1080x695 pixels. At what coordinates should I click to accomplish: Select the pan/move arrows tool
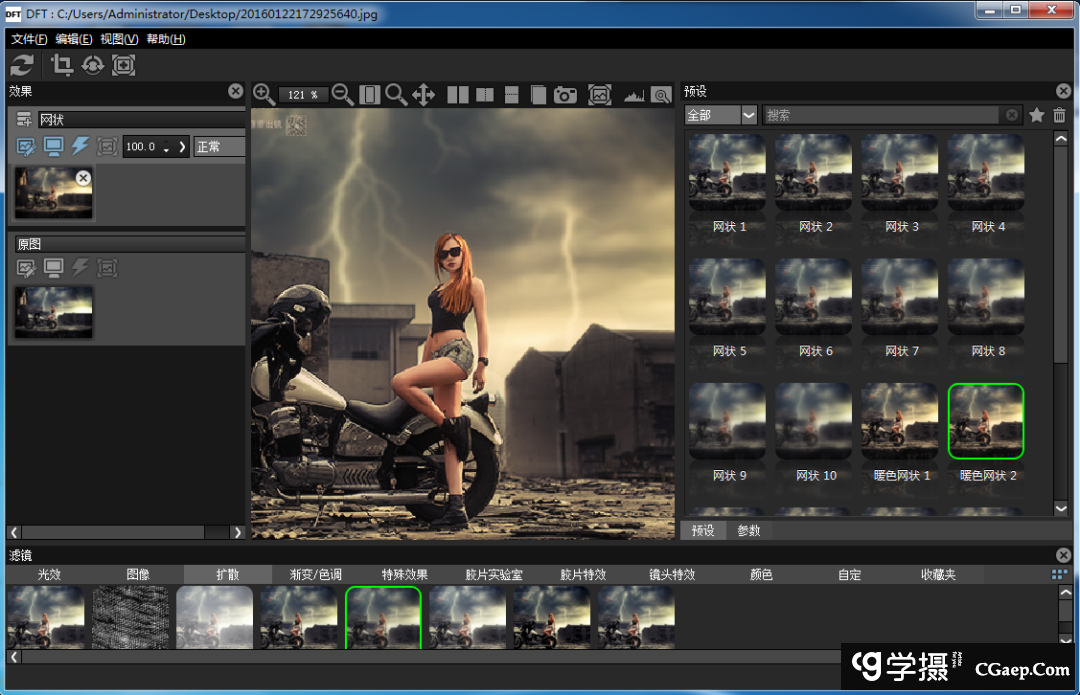point(423,95)
